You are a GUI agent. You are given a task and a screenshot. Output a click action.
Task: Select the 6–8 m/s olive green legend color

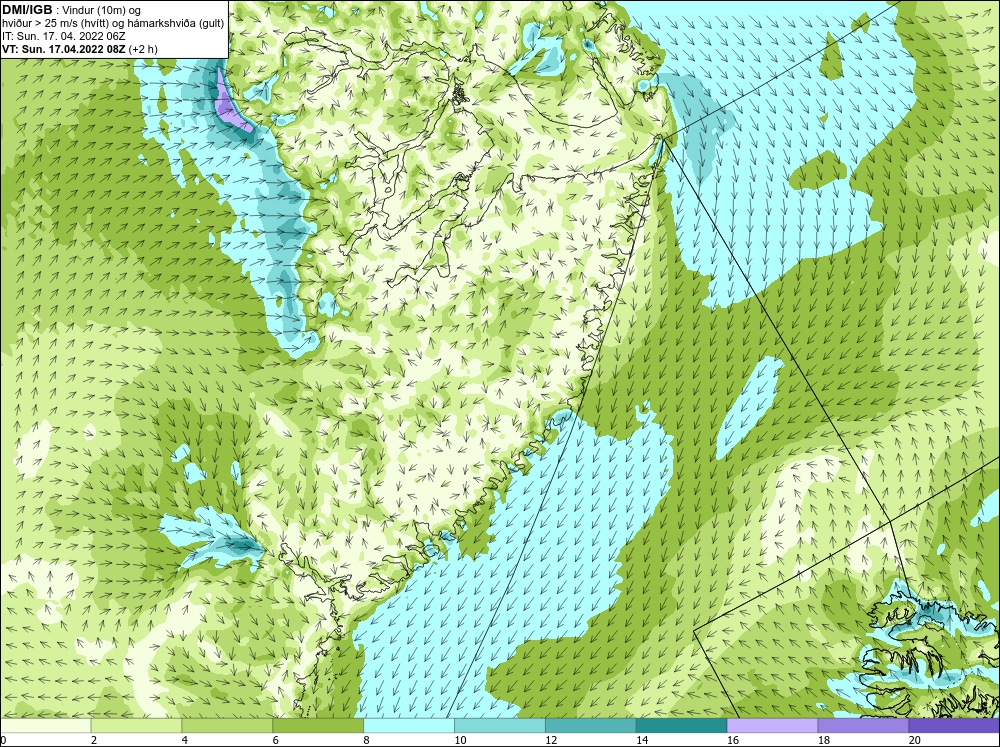pos(318,725)
